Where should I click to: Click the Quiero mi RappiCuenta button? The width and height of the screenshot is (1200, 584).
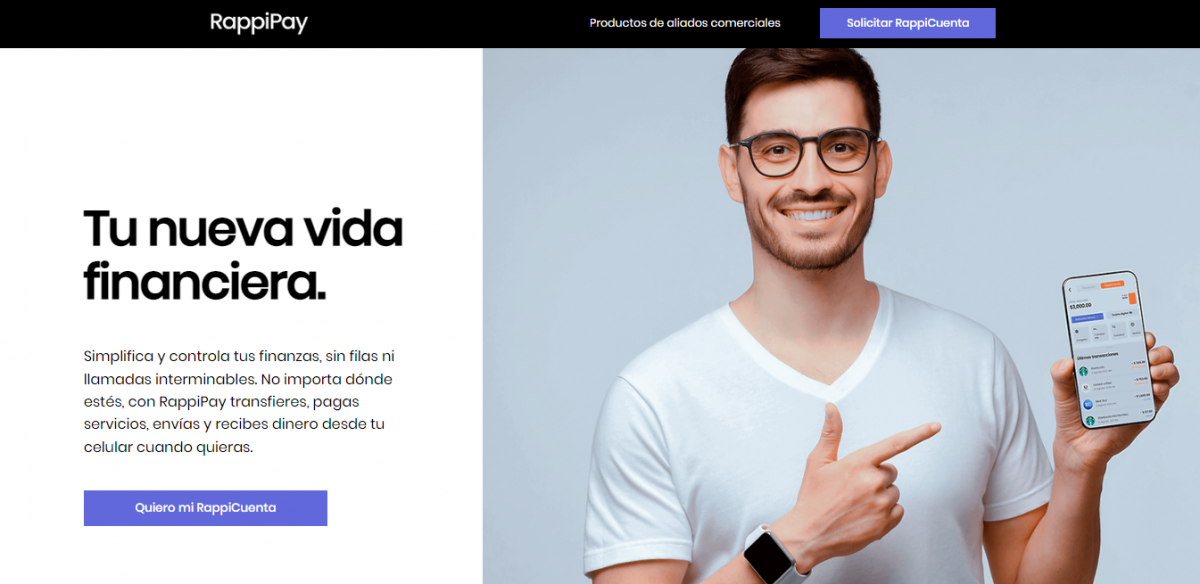(205, 508)
